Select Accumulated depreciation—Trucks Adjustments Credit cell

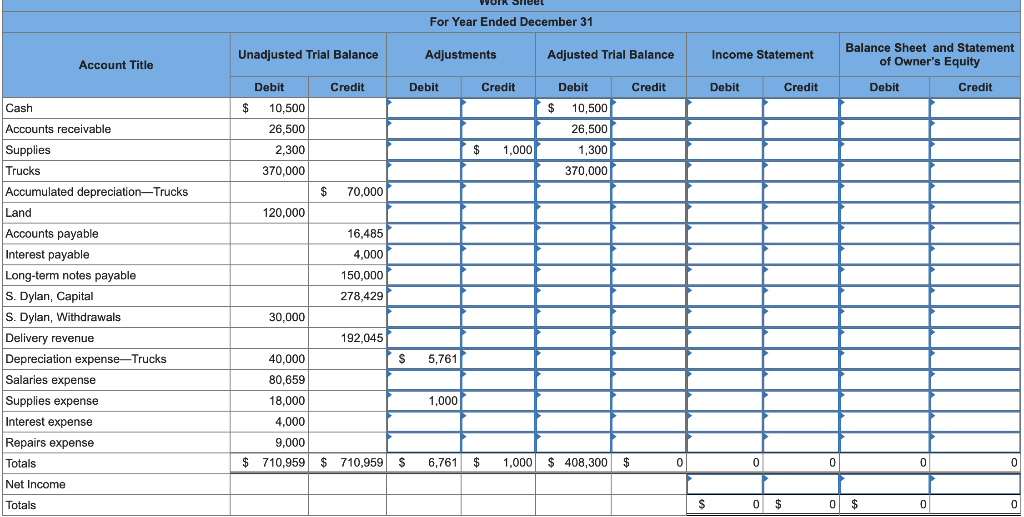click(x=498, y=192)
